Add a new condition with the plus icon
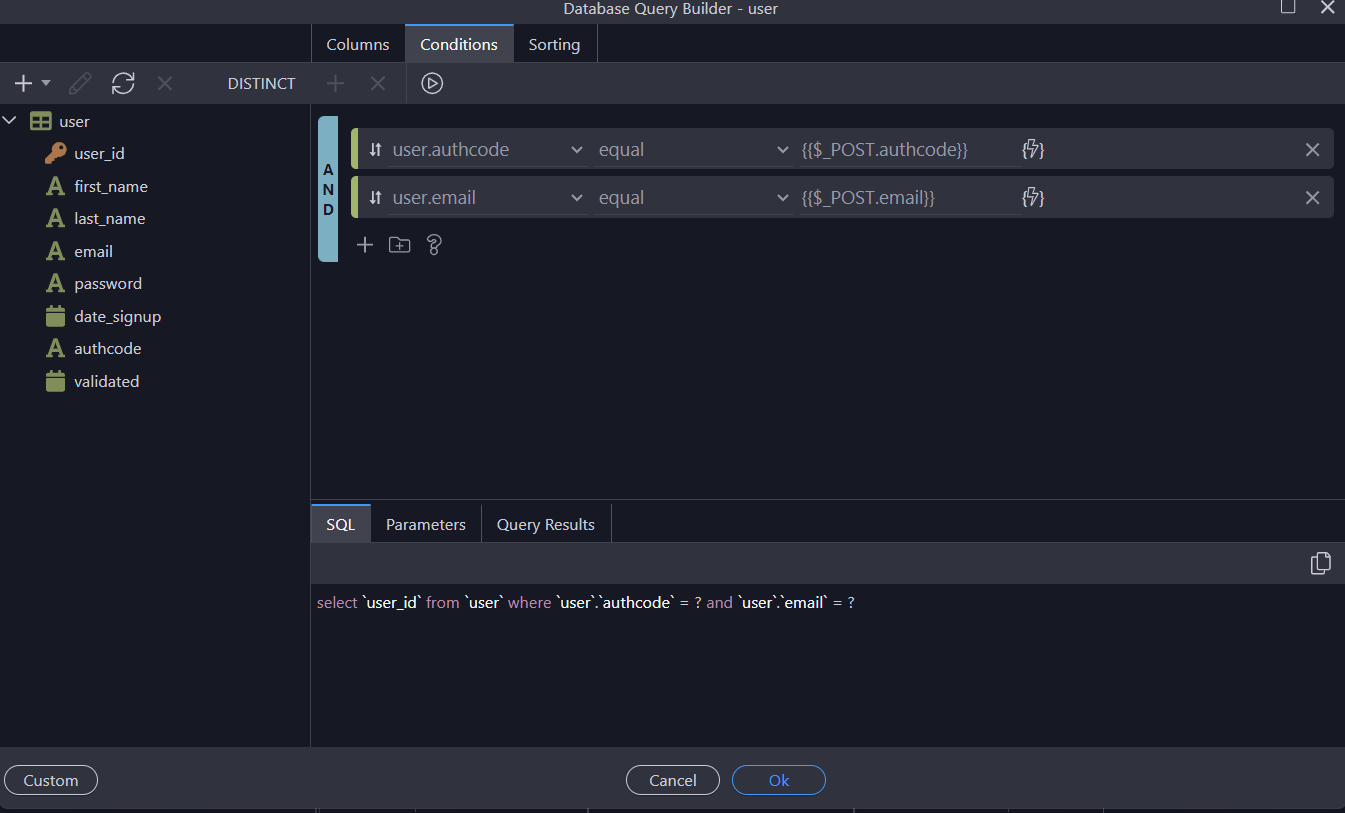This screenshot has height=813, width=1345. (x=364, y=244)
